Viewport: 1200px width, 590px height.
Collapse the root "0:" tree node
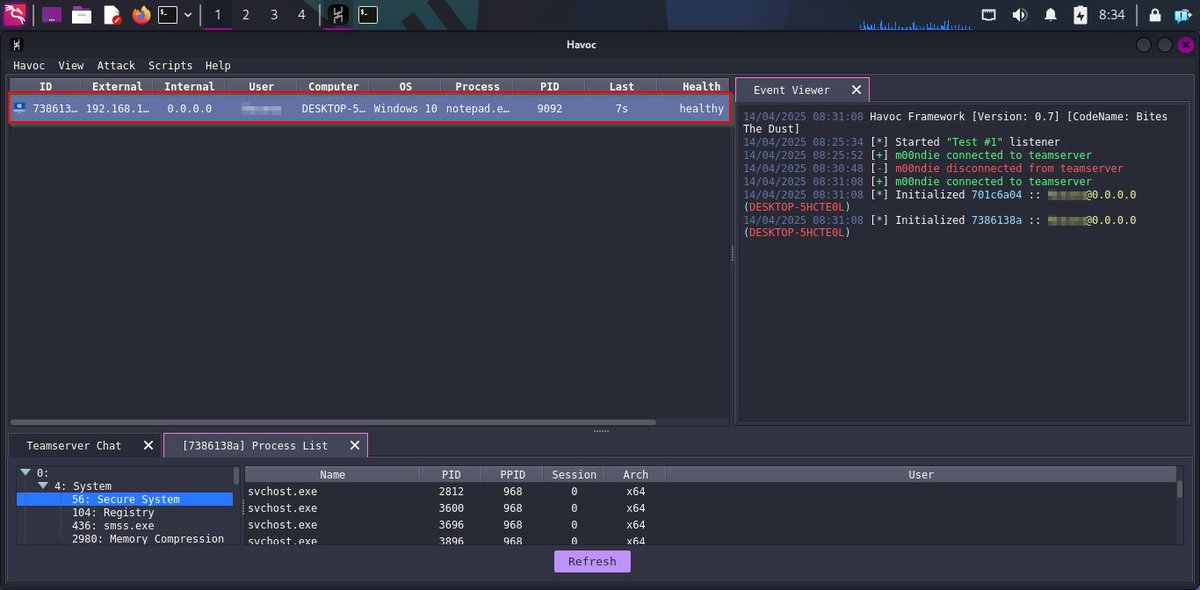tap(24, 471)
